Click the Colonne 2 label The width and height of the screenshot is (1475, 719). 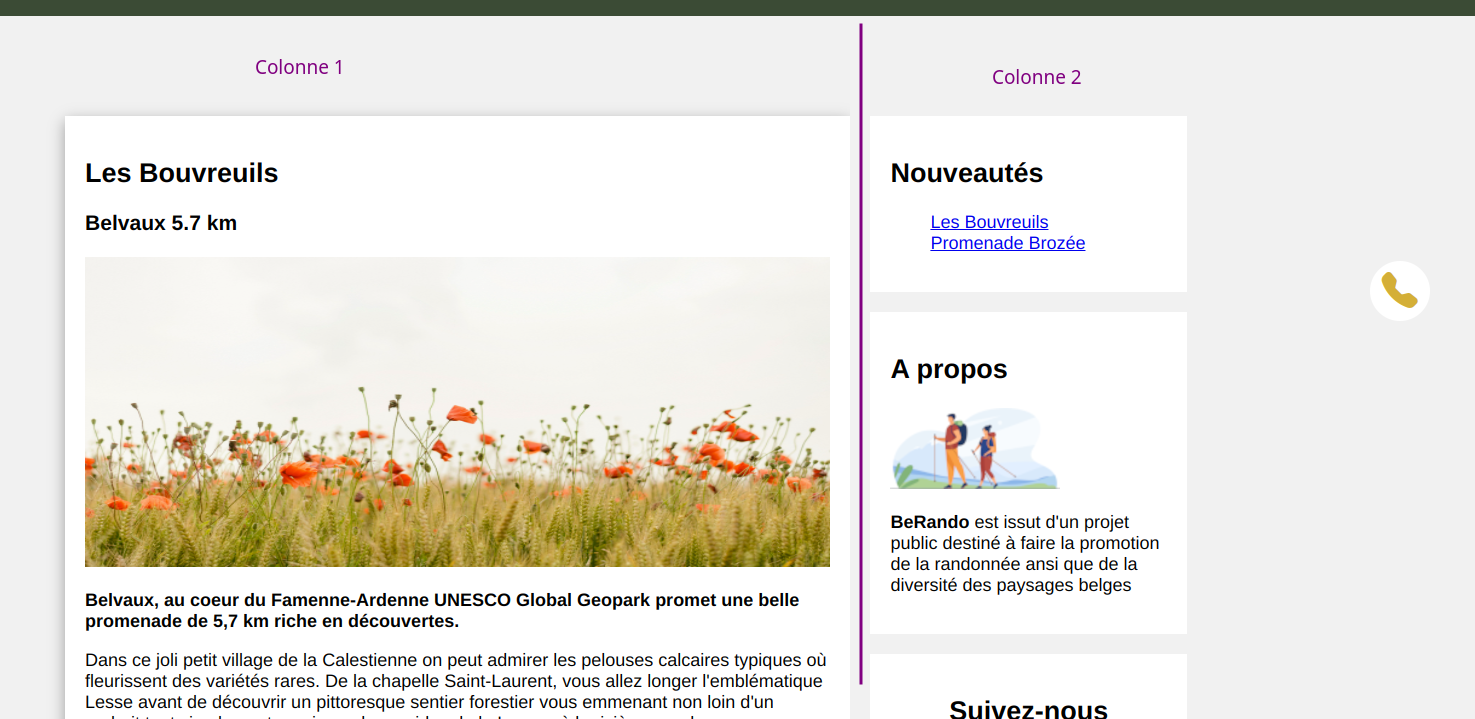tap(1036, 77)
